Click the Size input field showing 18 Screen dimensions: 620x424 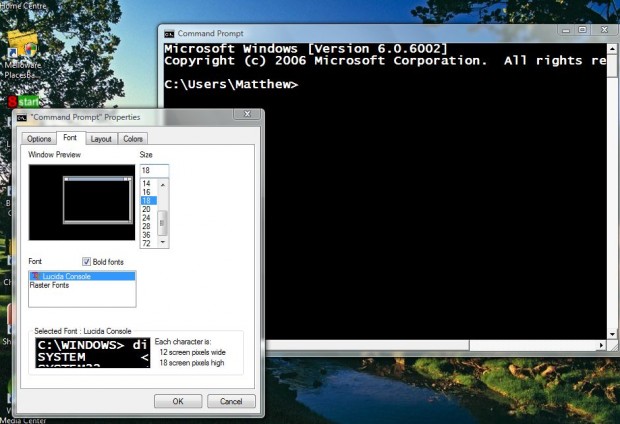point(154,170)
